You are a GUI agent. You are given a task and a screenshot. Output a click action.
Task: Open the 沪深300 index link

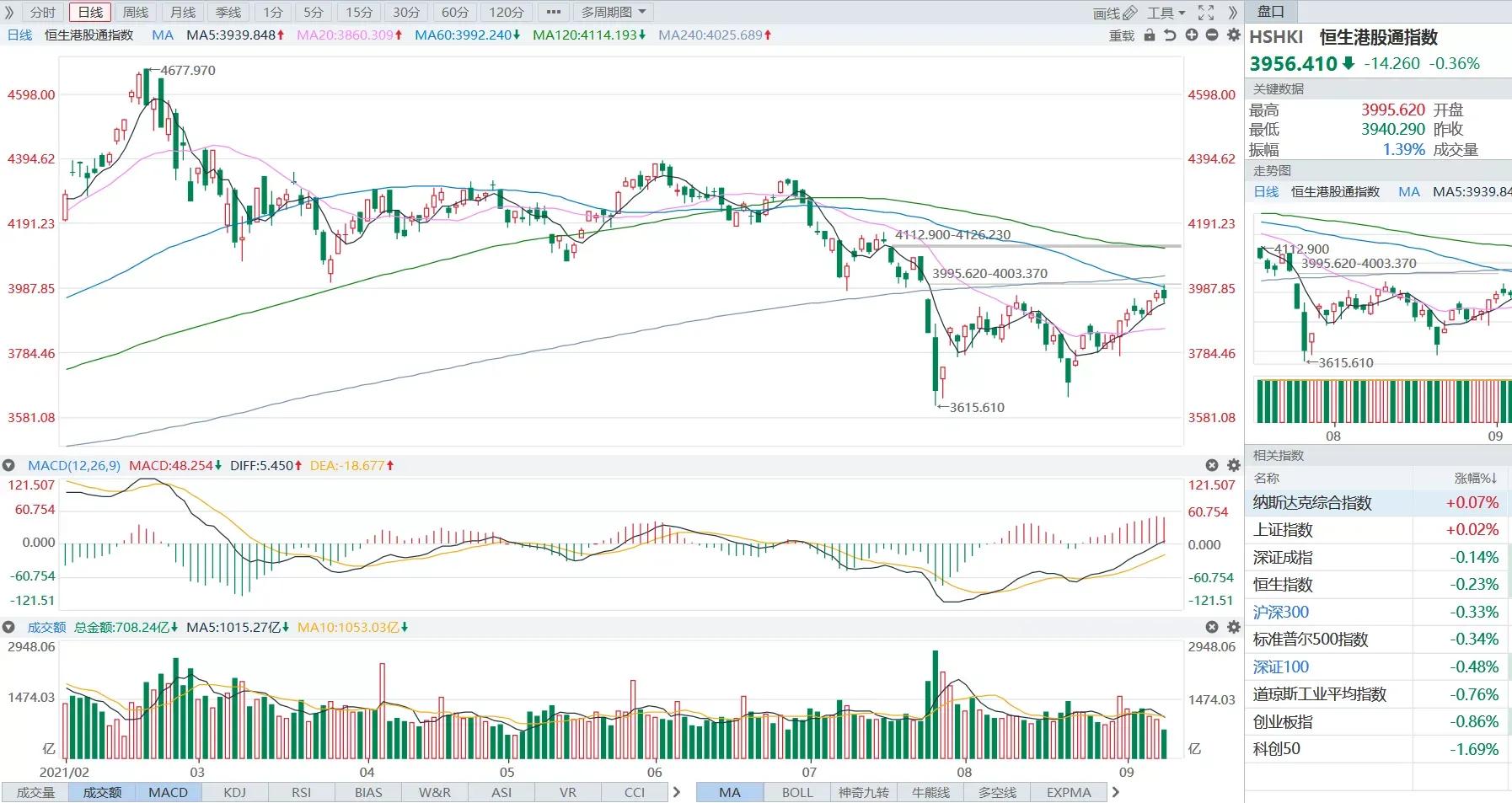[1281, 613]
